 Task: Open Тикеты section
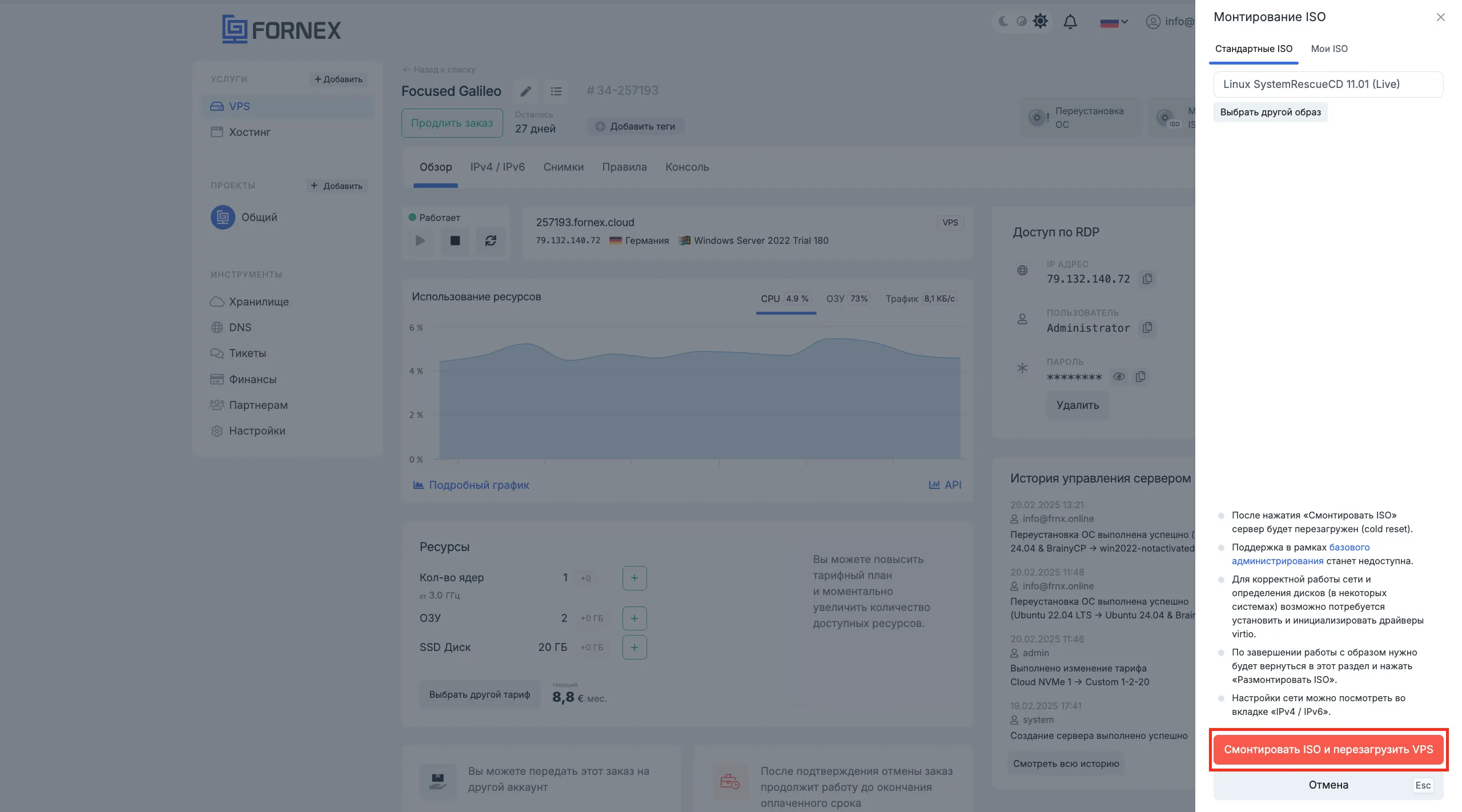pos(238,353)
